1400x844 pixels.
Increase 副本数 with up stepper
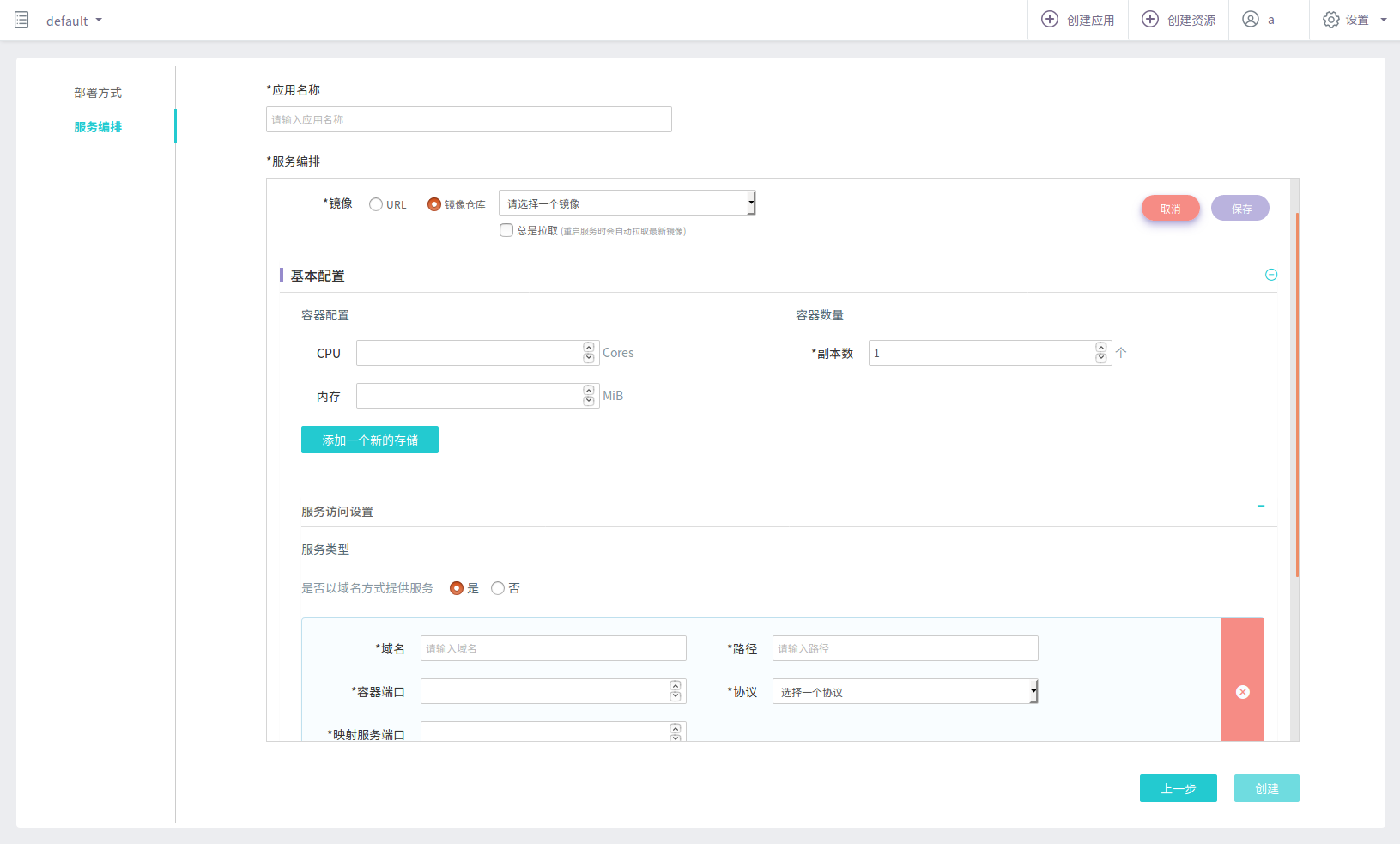coord(1101,348)
